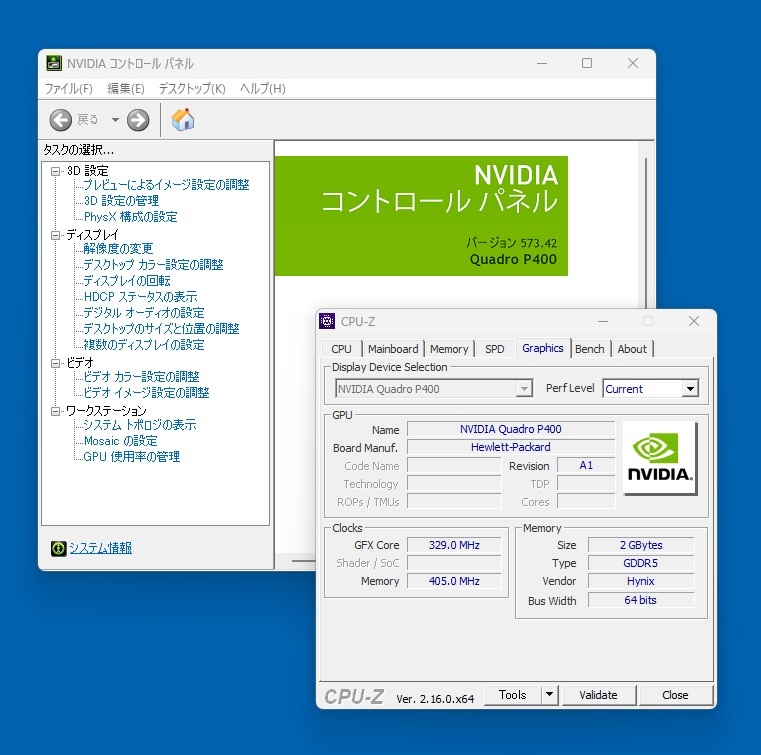
Task: Select 3D 設定の管理
Action: click(x=121, y=201)
